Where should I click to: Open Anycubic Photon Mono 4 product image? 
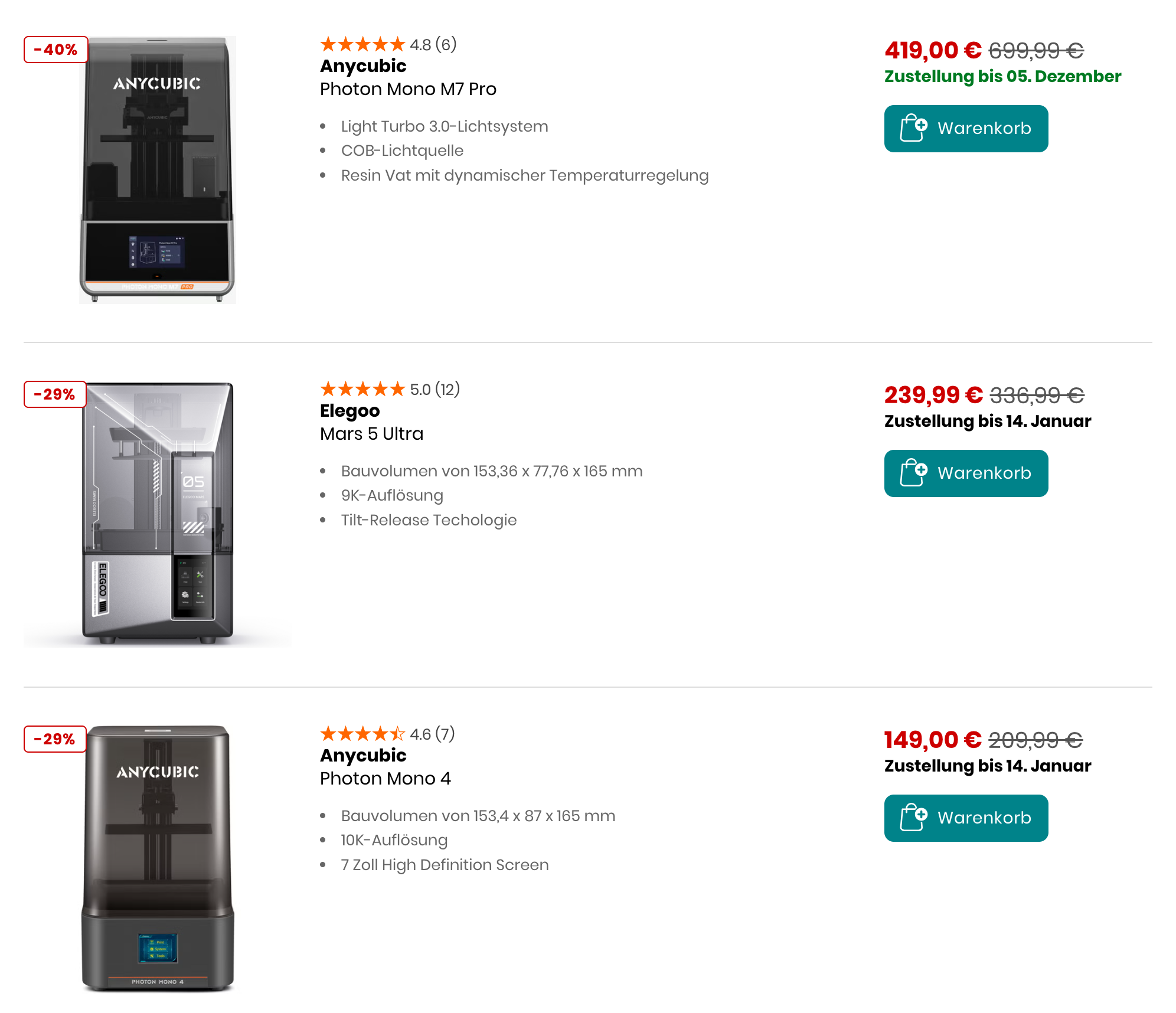point(158,859)
